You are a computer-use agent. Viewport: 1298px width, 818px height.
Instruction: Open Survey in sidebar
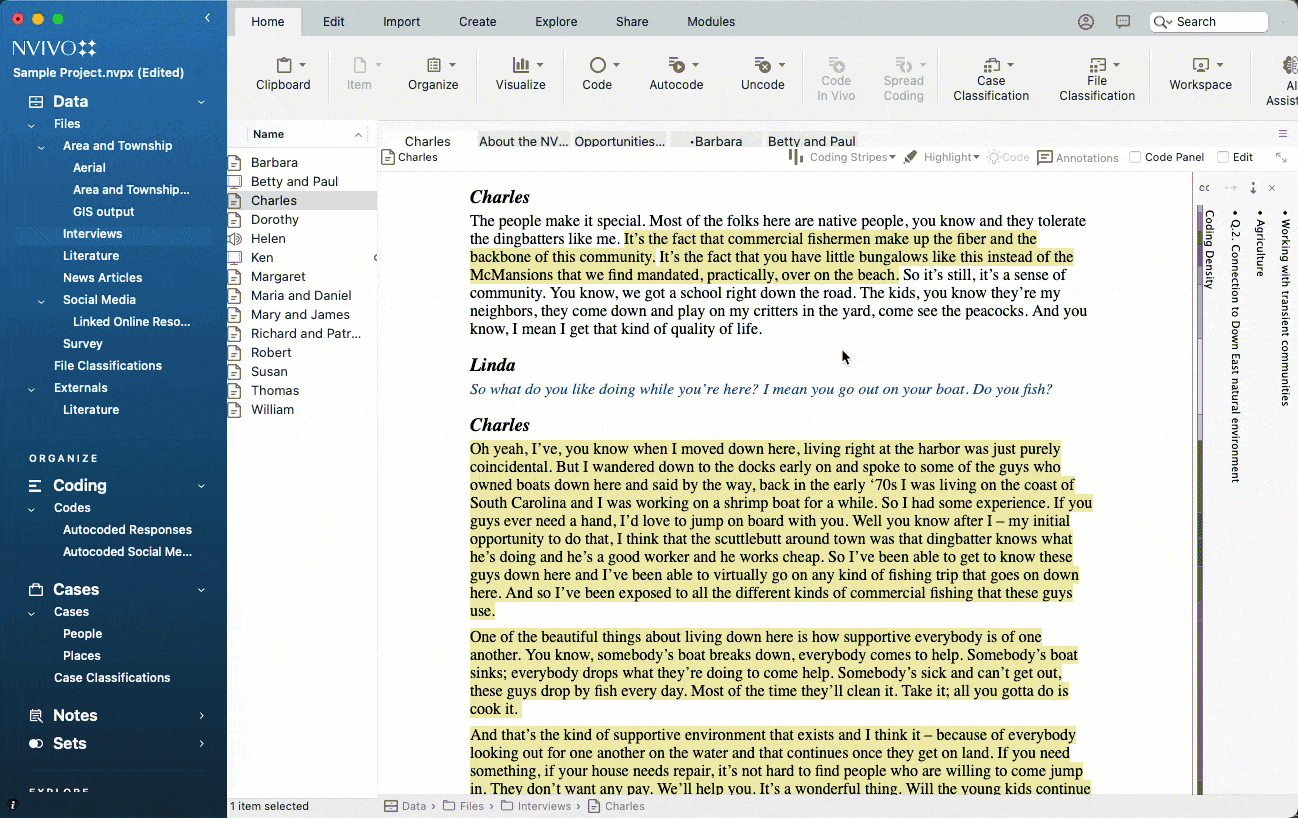point(83,343)
